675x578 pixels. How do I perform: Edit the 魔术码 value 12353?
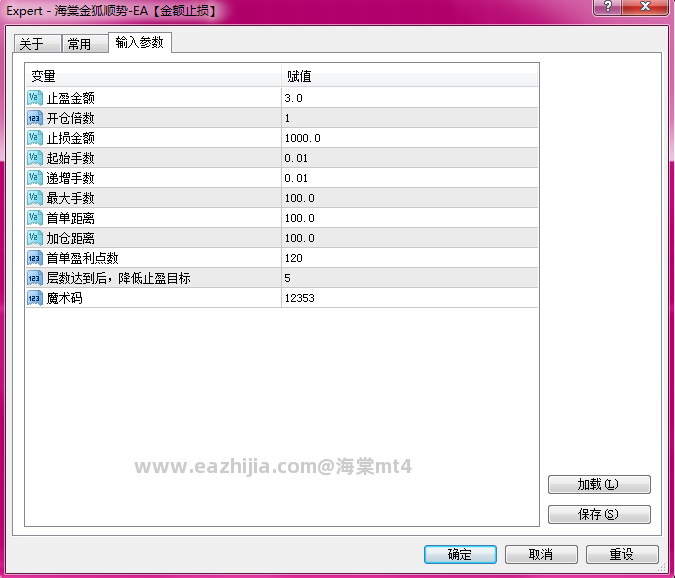[x=409, y=298]
